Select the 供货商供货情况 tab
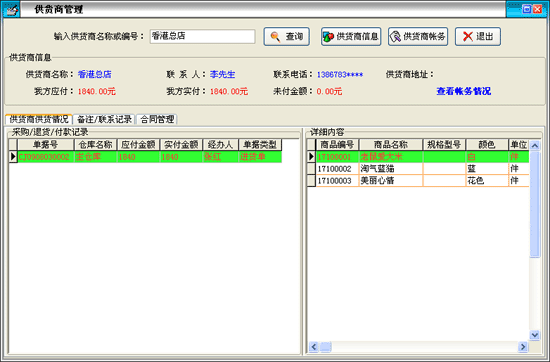The width and height of the screenshot is (550, 362). point(39,119)
